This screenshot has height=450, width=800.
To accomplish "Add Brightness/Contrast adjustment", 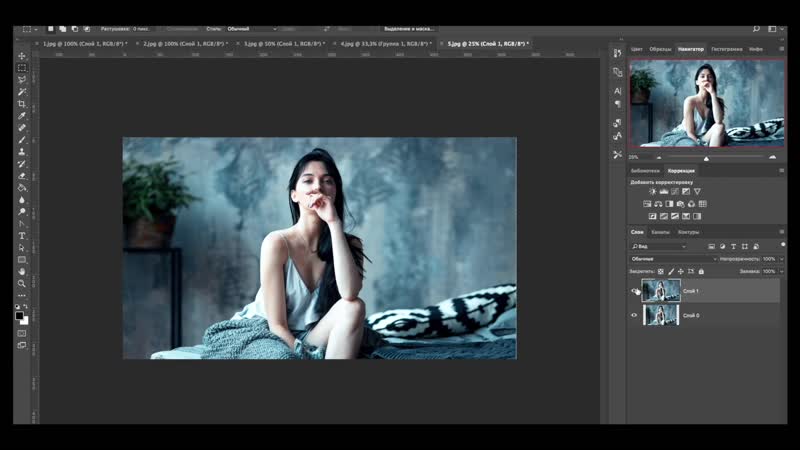I will coord(652,191).
